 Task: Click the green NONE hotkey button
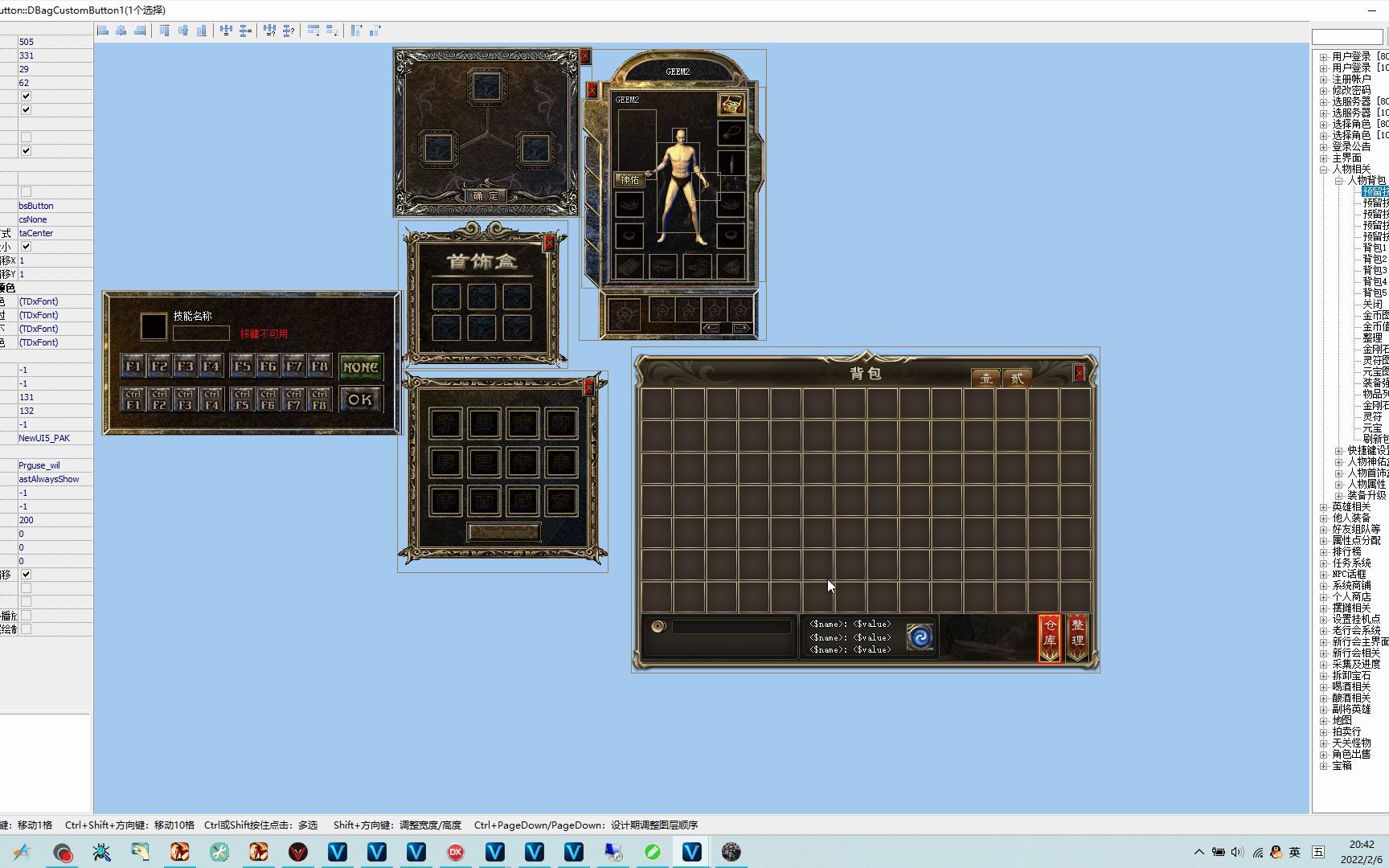(361, 367)
